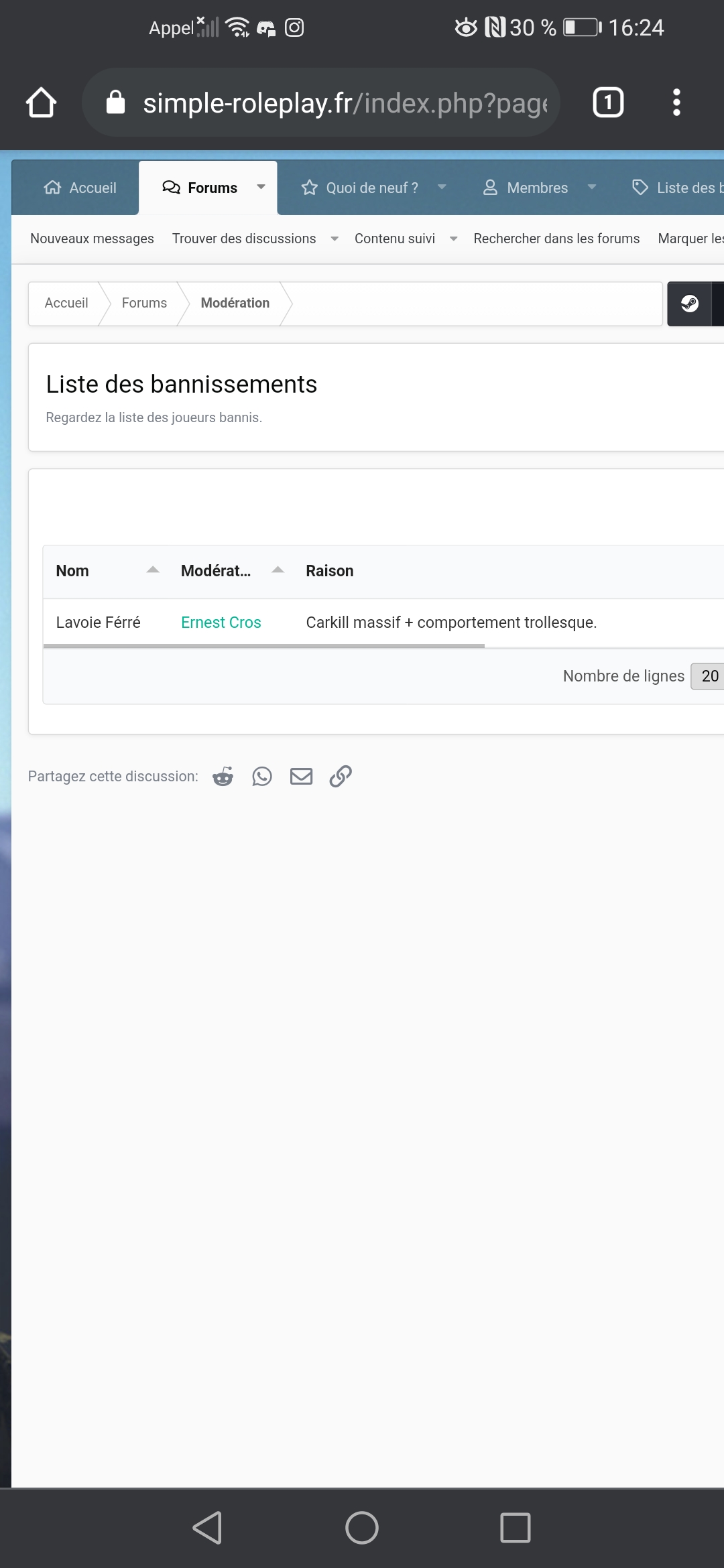Click Contenu suivi link
Image resolution: width=724 pixels, height=1568 pixels.
[395, 239]
